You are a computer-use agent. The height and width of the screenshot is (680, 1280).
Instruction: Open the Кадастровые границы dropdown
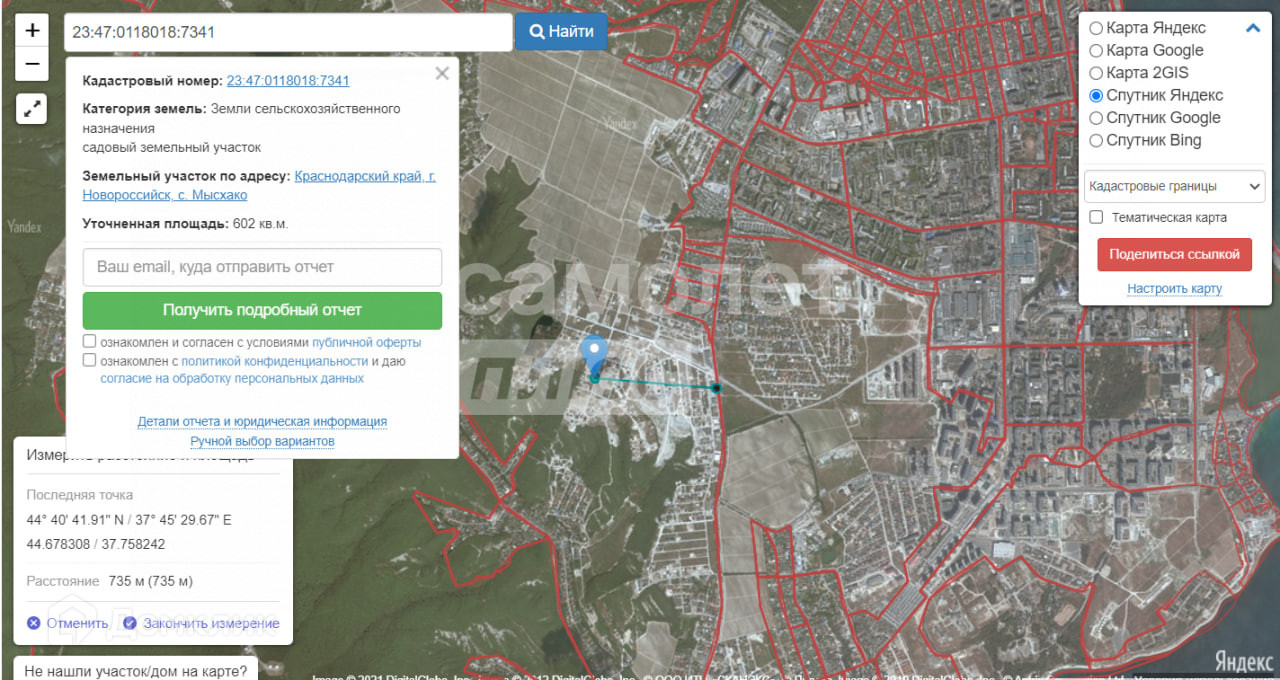point(1174,186)
